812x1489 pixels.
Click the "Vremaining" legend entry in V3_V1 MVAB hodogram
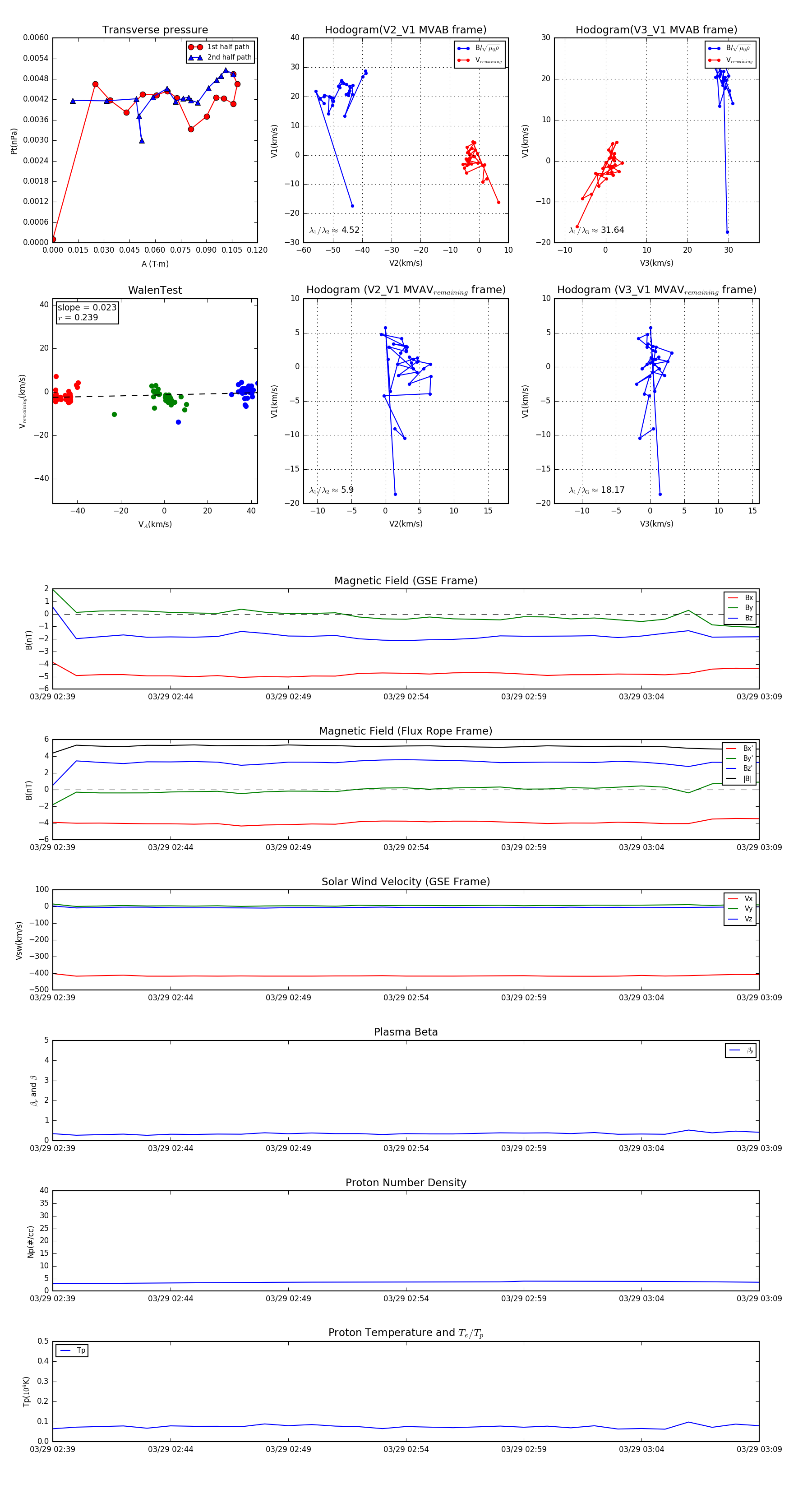click(730, 60)
